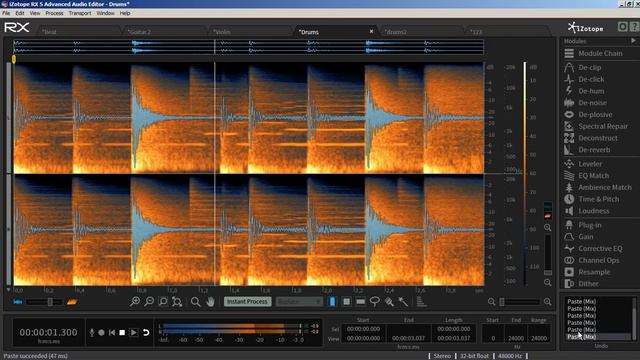
Task: Toggle the microphone input monitor icon
Action: 92,333
